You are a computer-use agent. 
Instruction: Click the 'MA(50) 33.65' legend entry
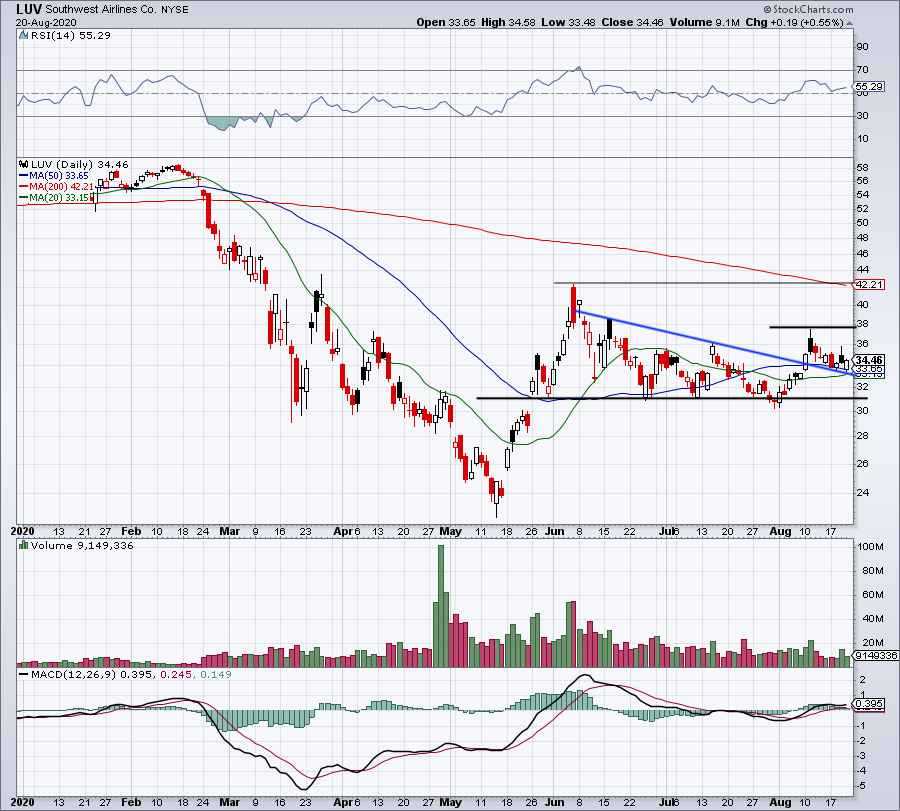pos(55,176)
